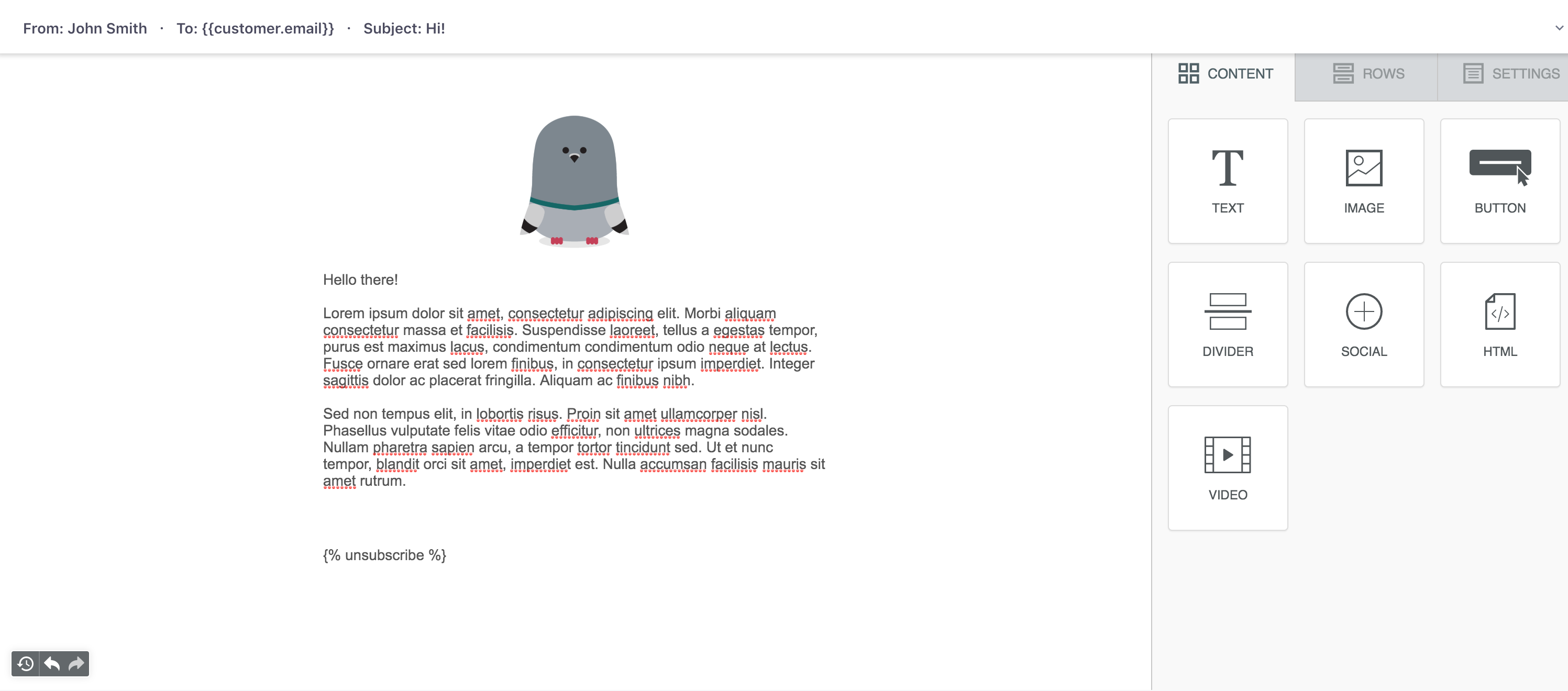Click the version history icon

click(x=26, y=663)
